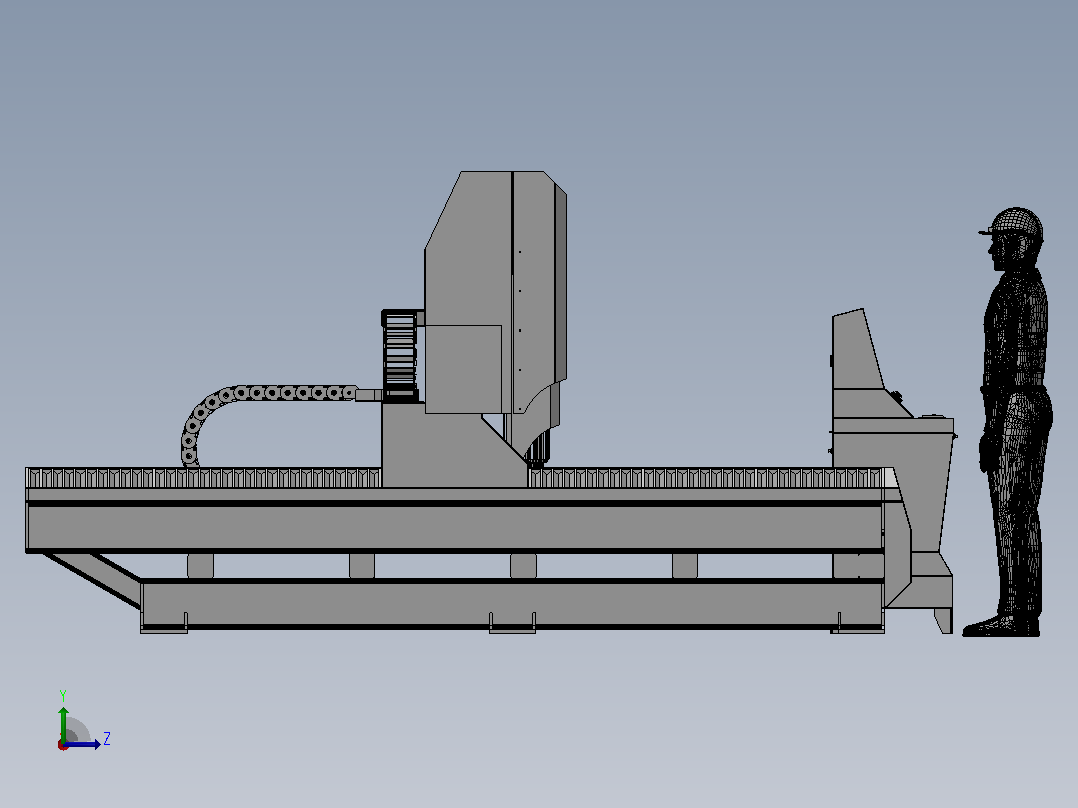This screenshot has height=808, width=1078.
Task: Click the blue Z axis arrow of the triad
Action: 82,744
